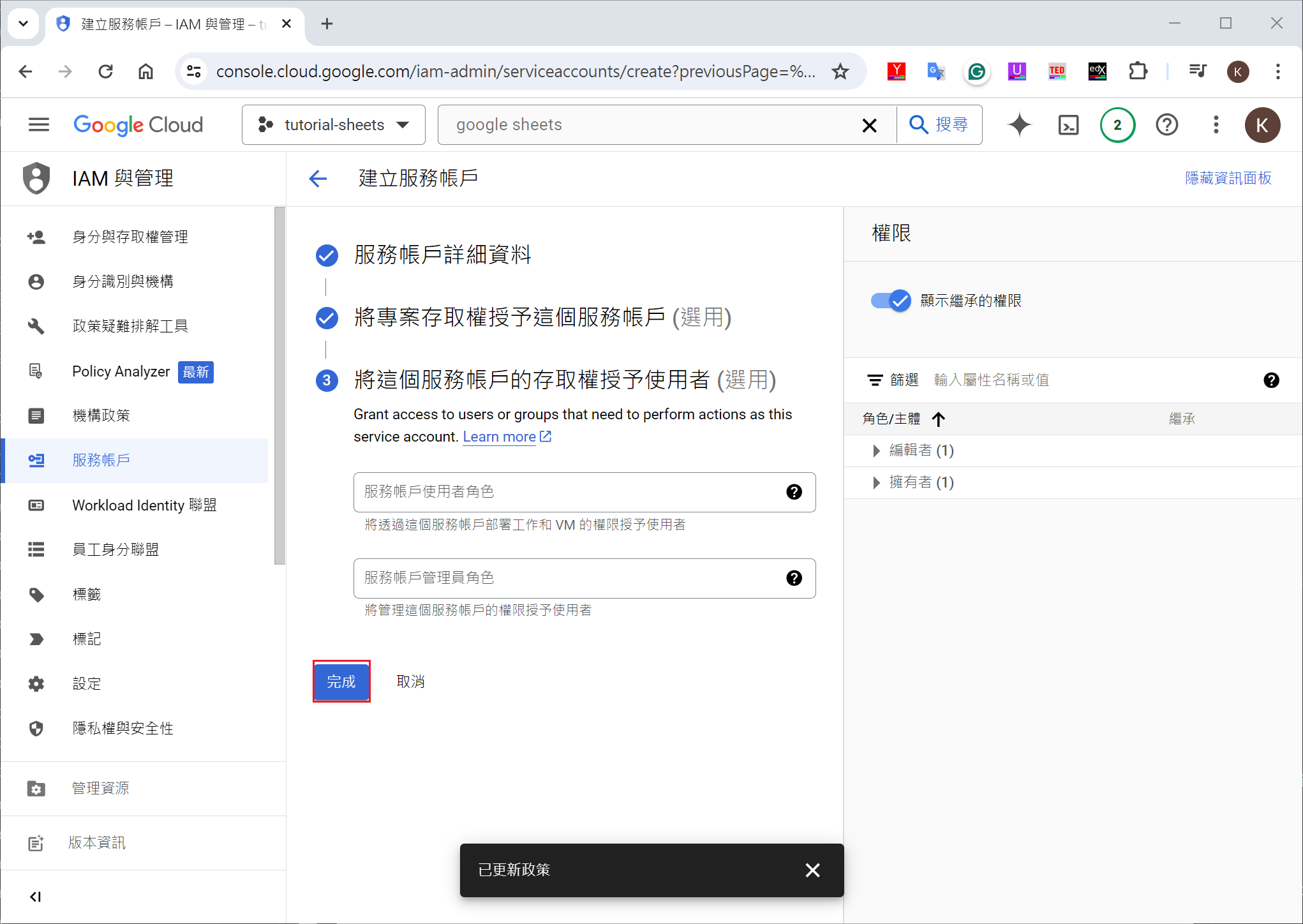The height and width of the screenshot is (924, 1303).
Task: Select Workload Identity 聯盟 sidebar item
Action: click(144, 505)
